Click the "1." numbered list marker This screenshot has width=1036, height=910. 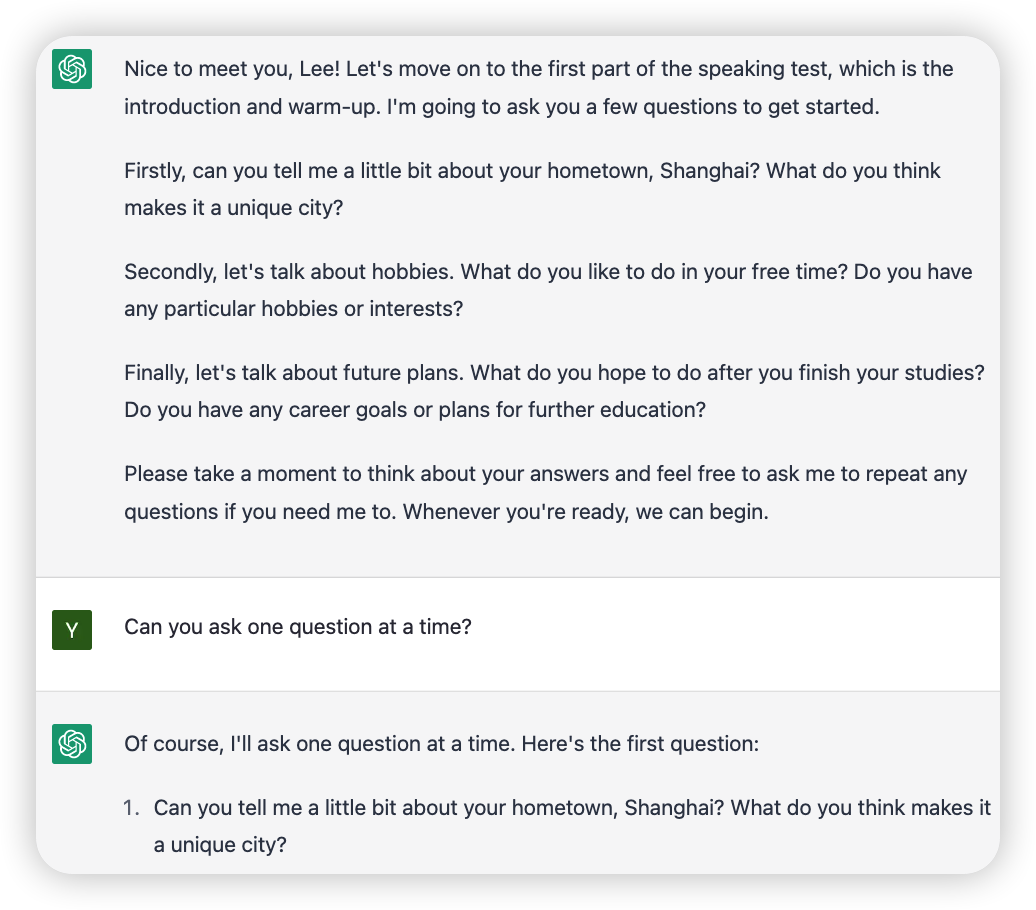[x=131, y=808]
